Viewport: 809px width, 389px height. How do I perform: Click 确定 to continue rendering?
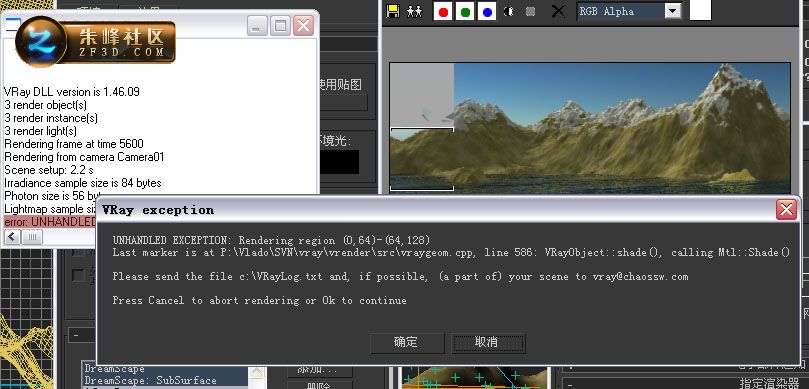(407, 343)
